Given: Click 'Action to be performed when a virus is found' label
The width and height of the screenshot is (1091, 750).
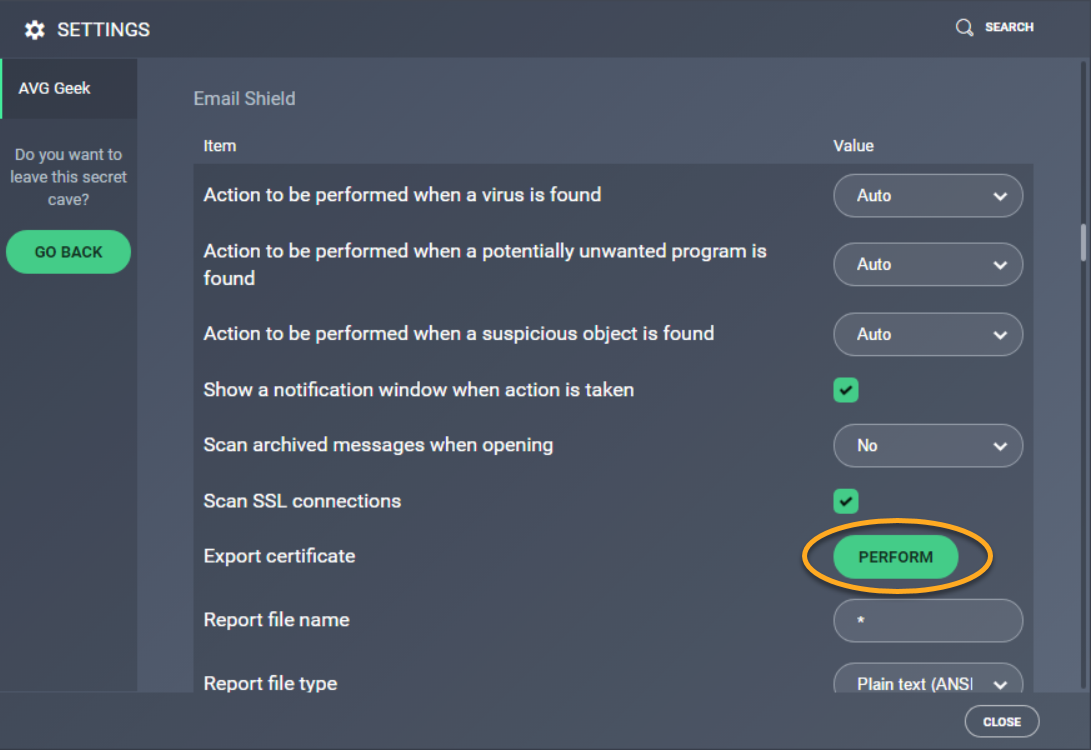Looking at the screenshot, I should [x=402, y=195].
